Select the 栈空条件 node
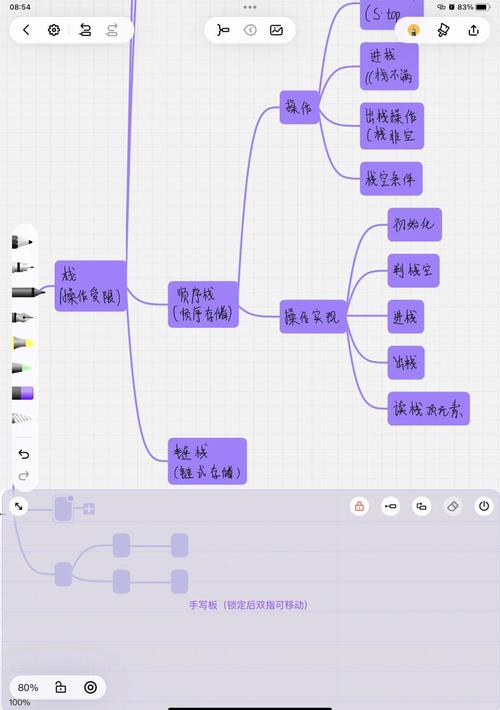500x710 pixels. [391, 179]
